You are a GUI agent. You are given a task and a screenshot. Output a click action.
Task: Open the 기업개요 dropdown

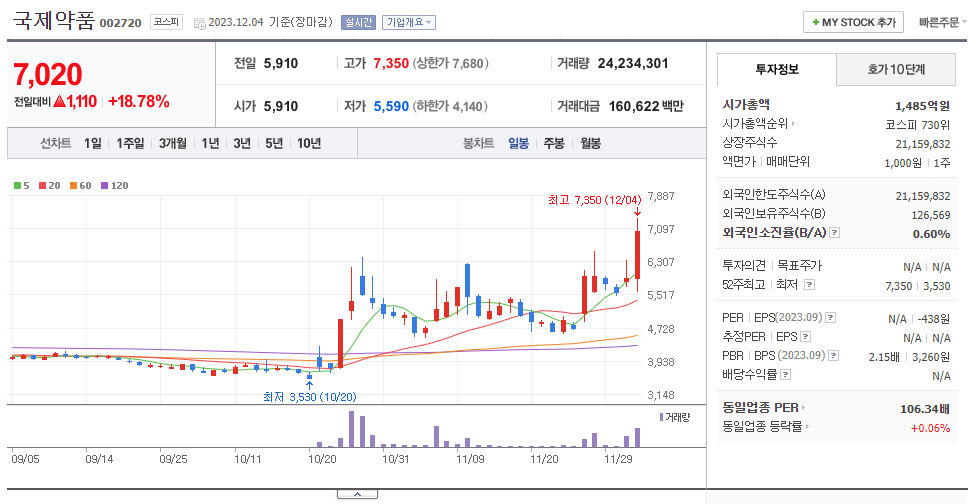tap(409, 22)
